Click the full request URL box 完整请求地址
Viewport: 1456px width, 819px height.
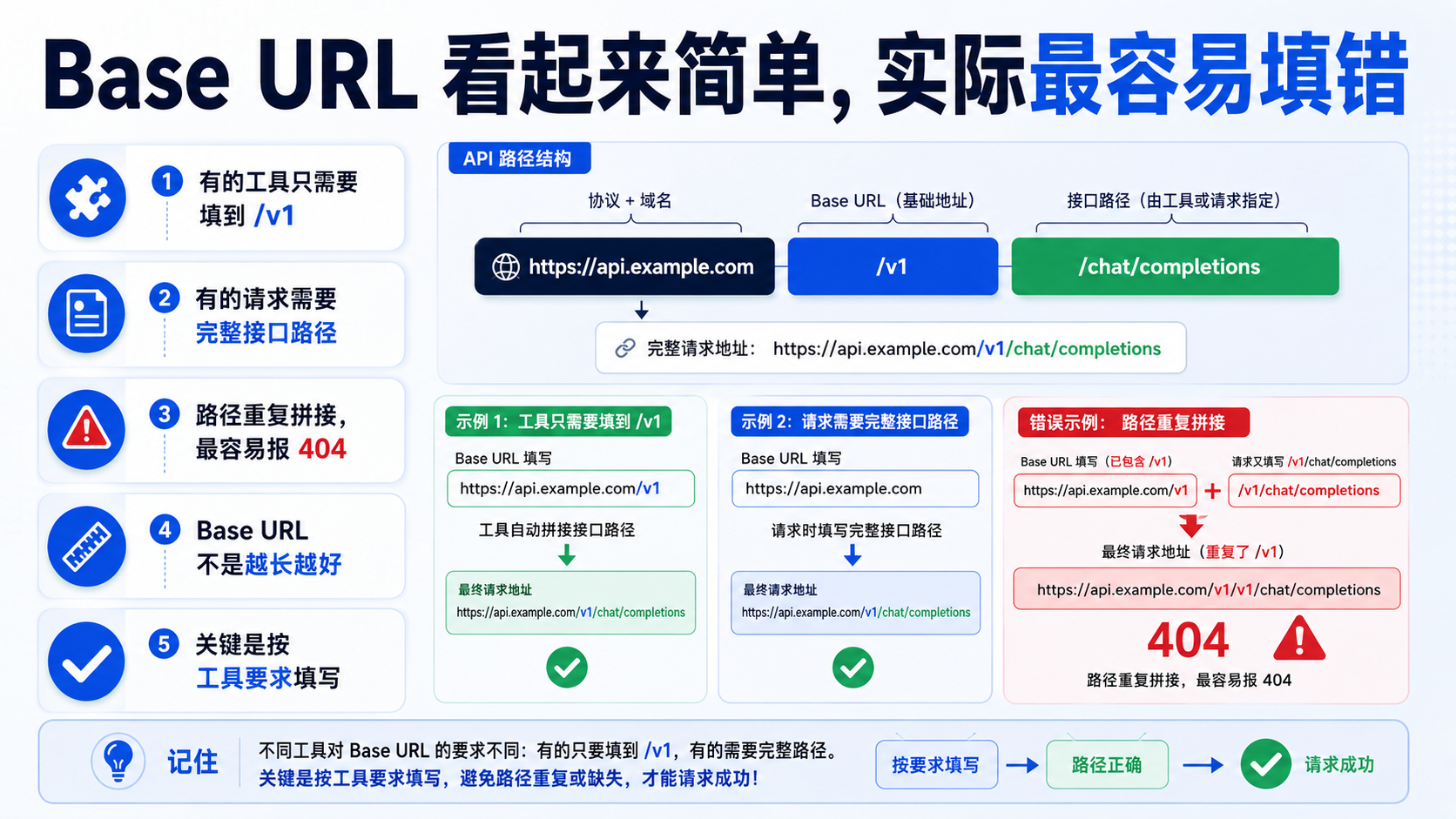[890, 348]
